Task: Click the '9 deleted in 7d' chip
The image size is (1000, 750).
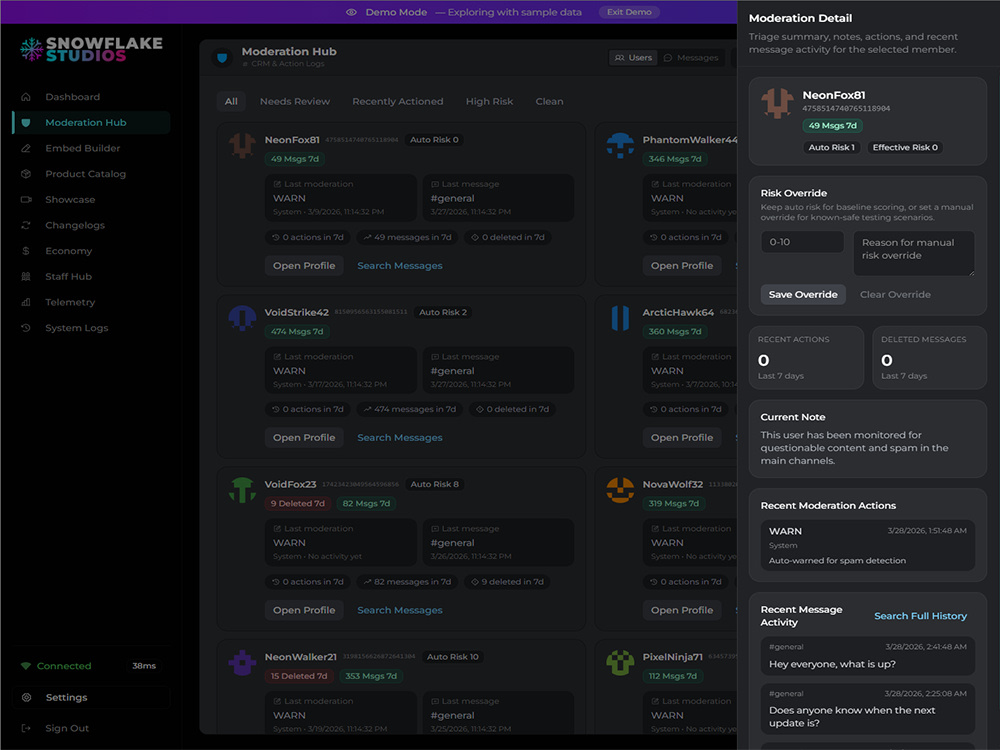Action: [507, 582]
